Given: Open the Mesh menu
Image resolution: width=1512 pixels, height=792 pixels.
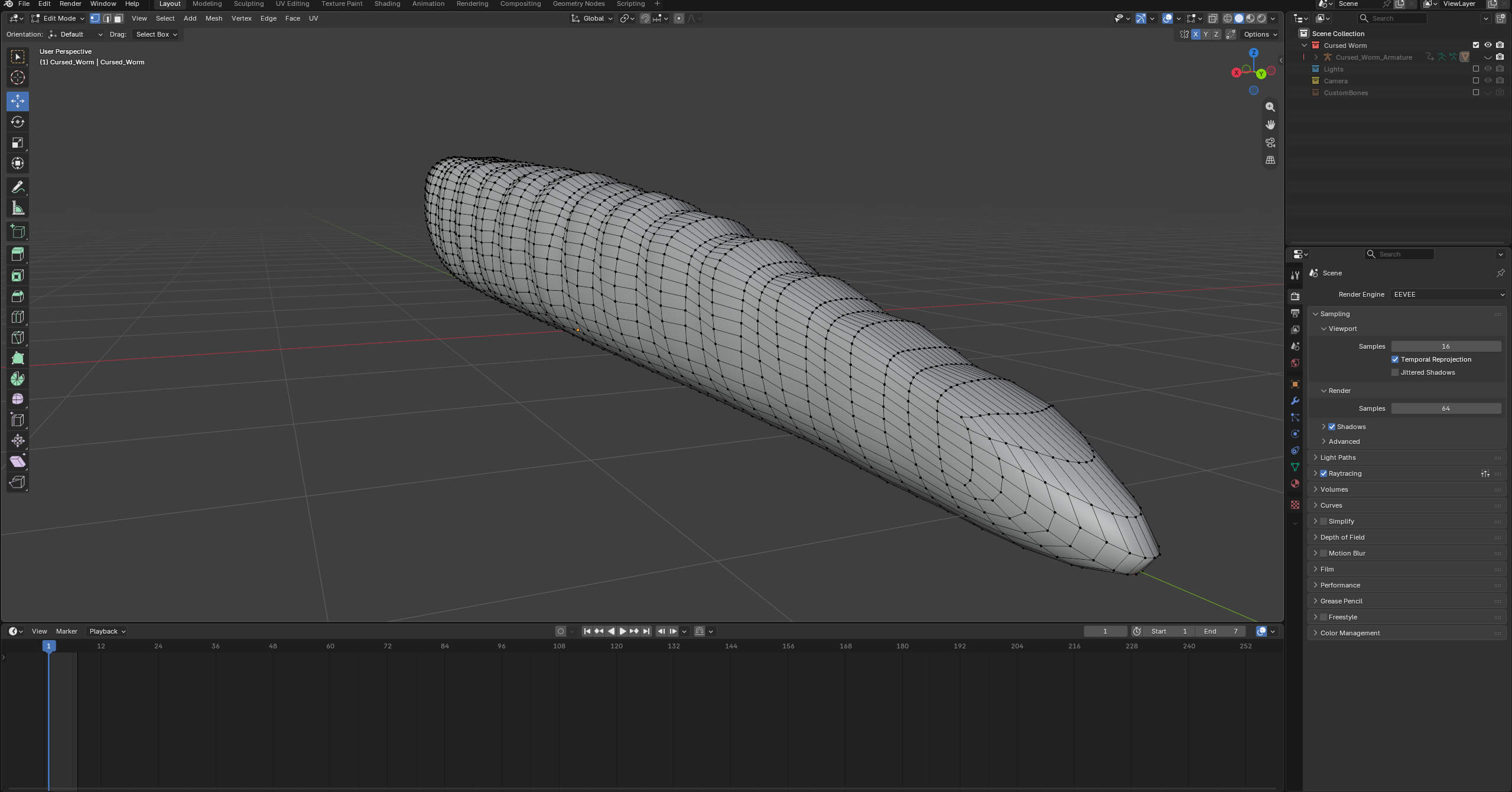Looking at the screenshot, I should pos(214,18).
